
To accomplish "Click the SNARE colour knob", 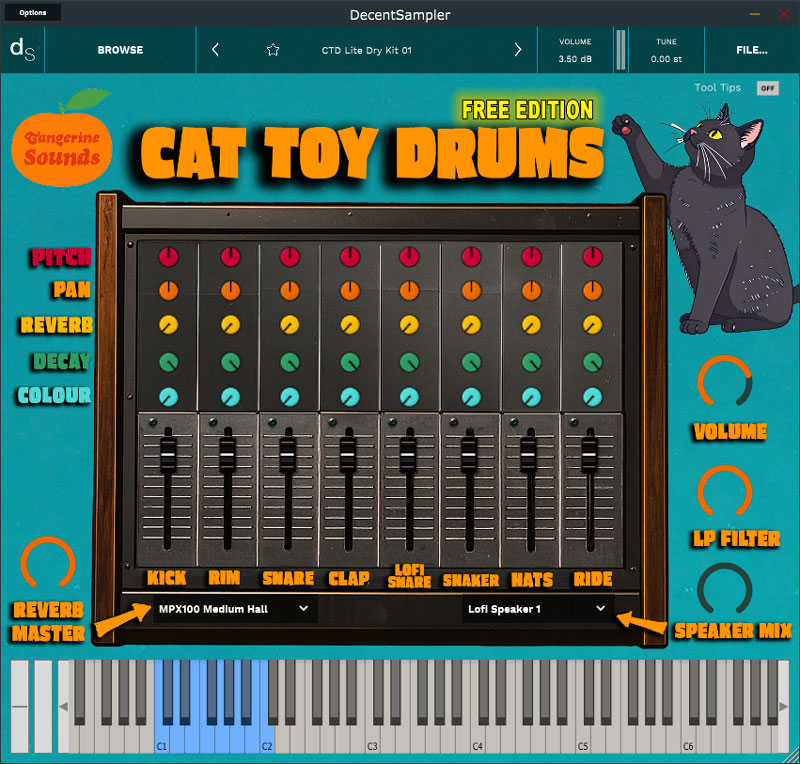I will [x=290, y=397].
